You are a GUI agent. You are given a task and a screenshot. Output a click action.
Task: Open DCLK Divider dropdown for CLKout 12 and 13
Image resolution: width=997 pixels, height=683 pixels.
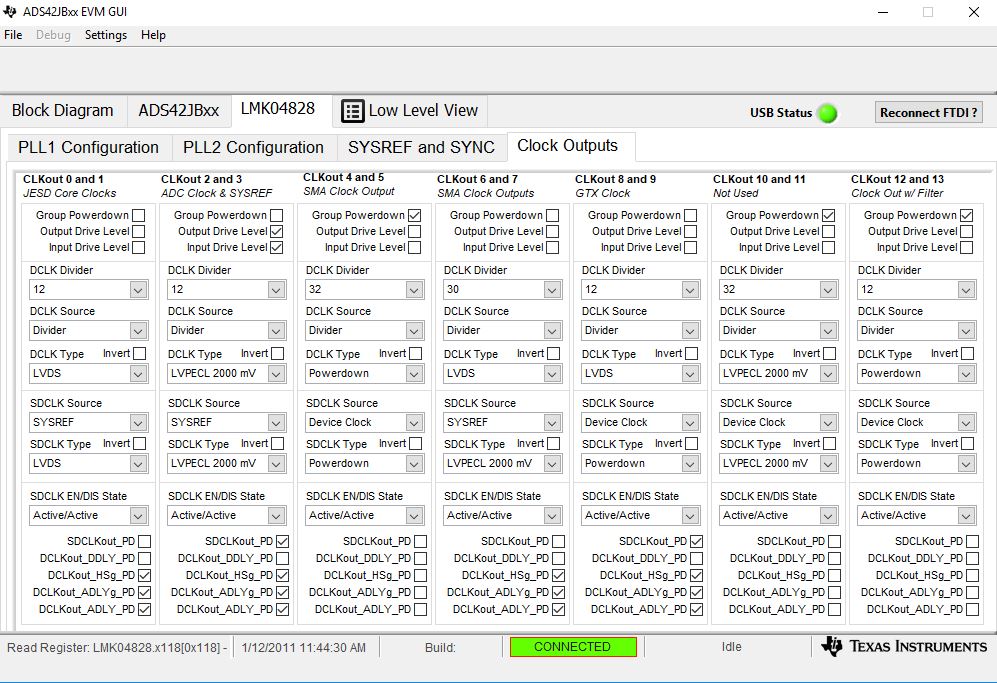click(x=966, y=290)
